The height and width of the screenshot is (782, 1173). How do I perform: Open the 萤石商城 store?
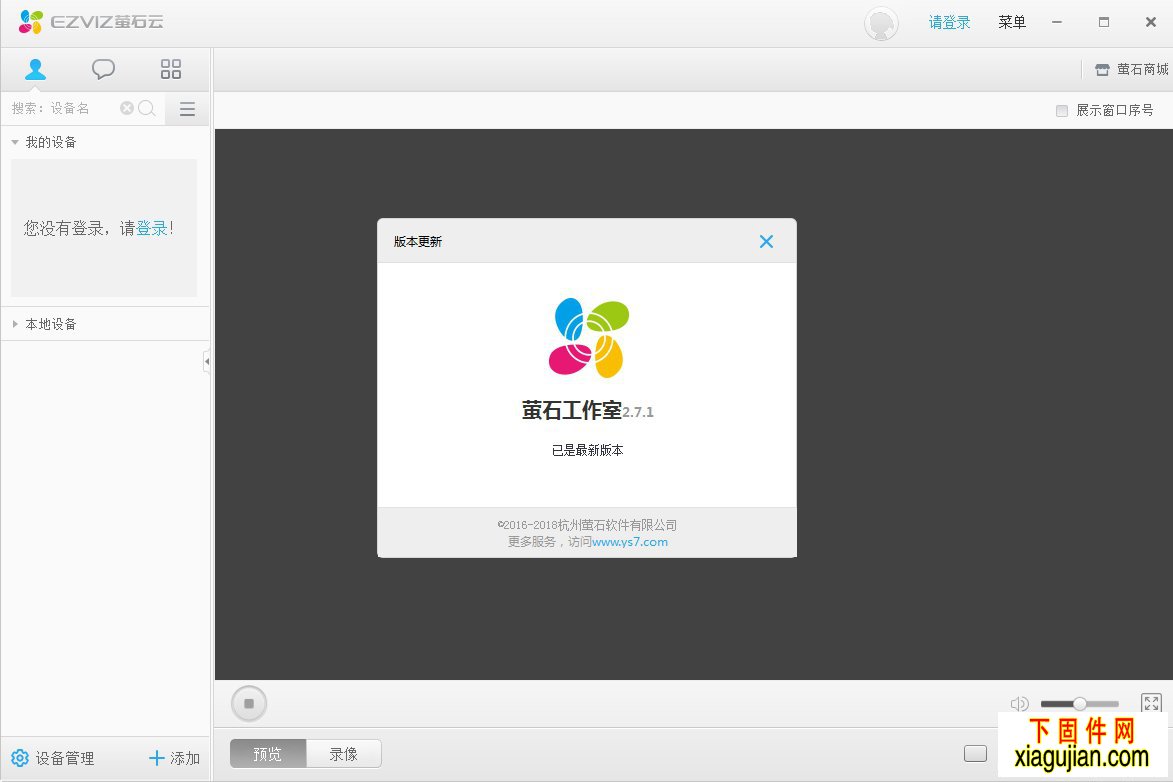(1131, 70)
